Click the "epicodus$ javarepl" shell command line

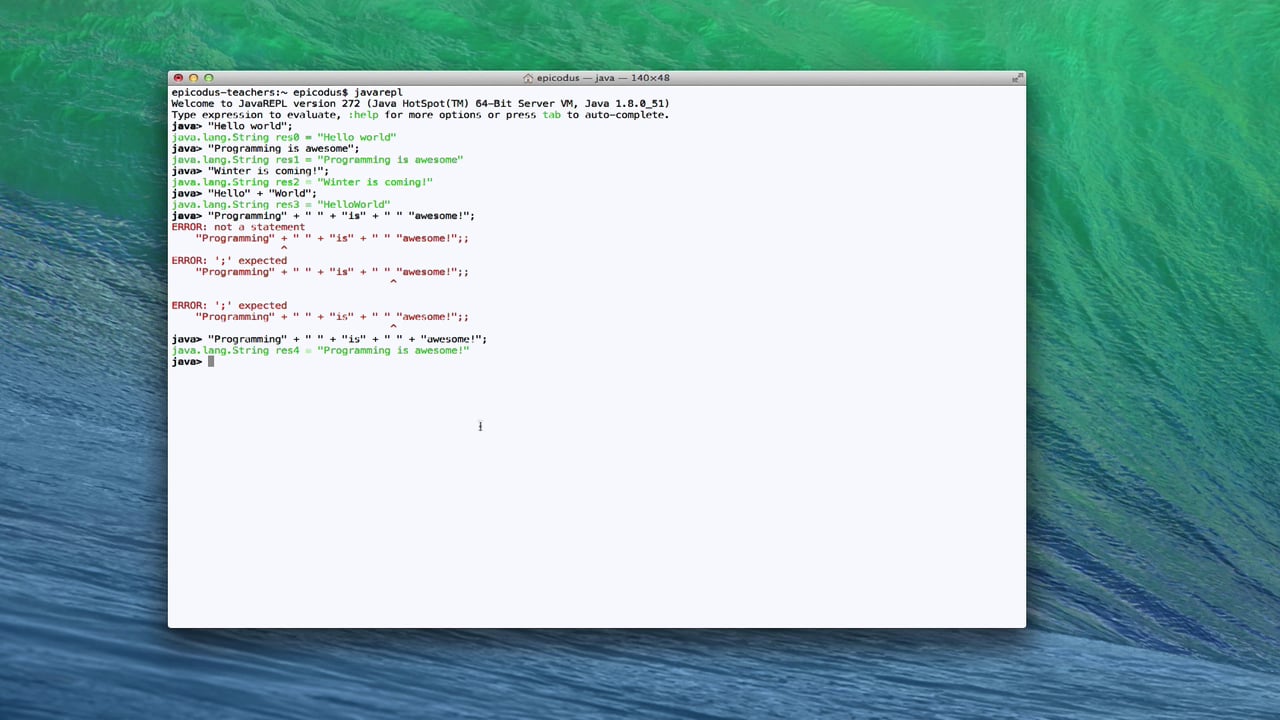click(x=287, y=92)
